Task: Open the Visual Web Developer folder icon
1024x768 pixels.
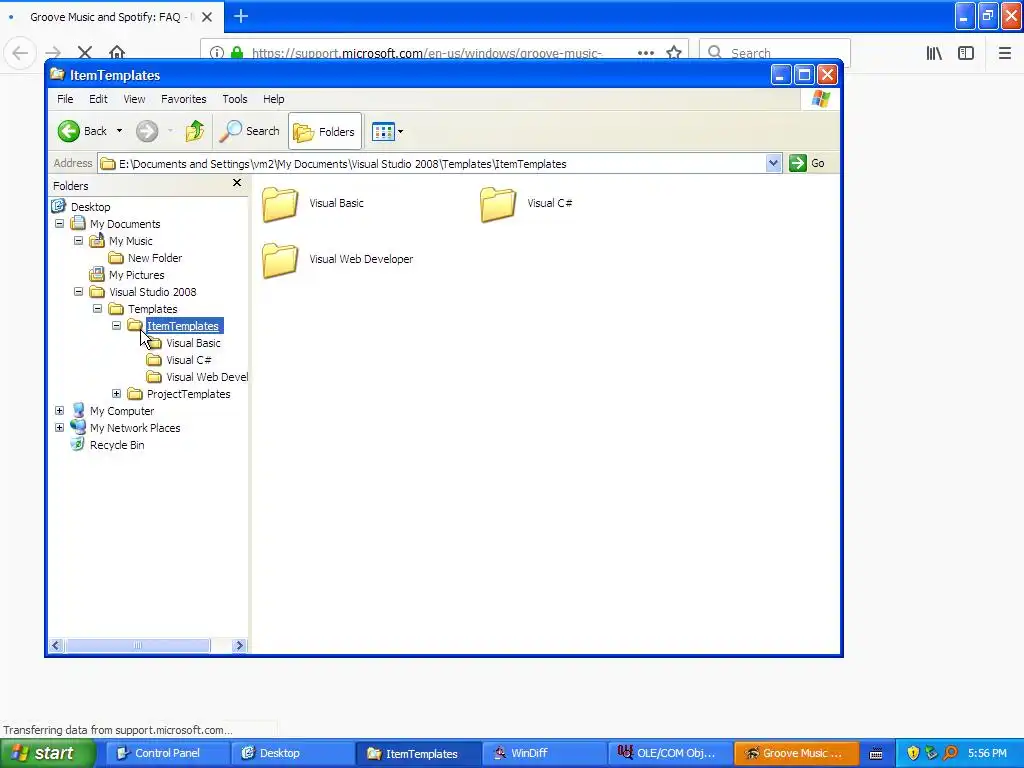Action: [x=280, y=260]
